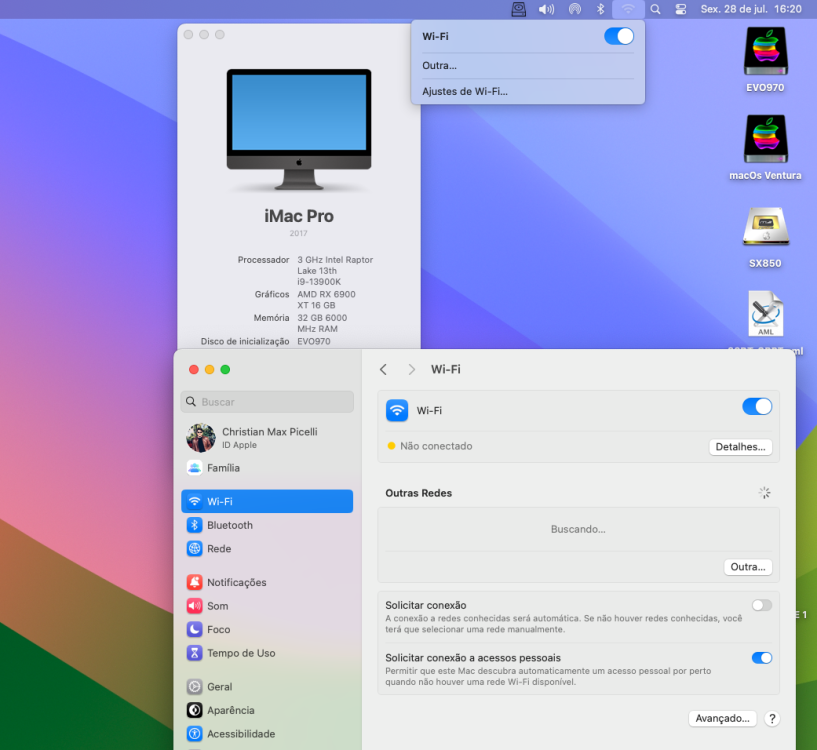Open Família in sidebar
The width and height of the screenshot is (817, 750).
pos(267,468)
